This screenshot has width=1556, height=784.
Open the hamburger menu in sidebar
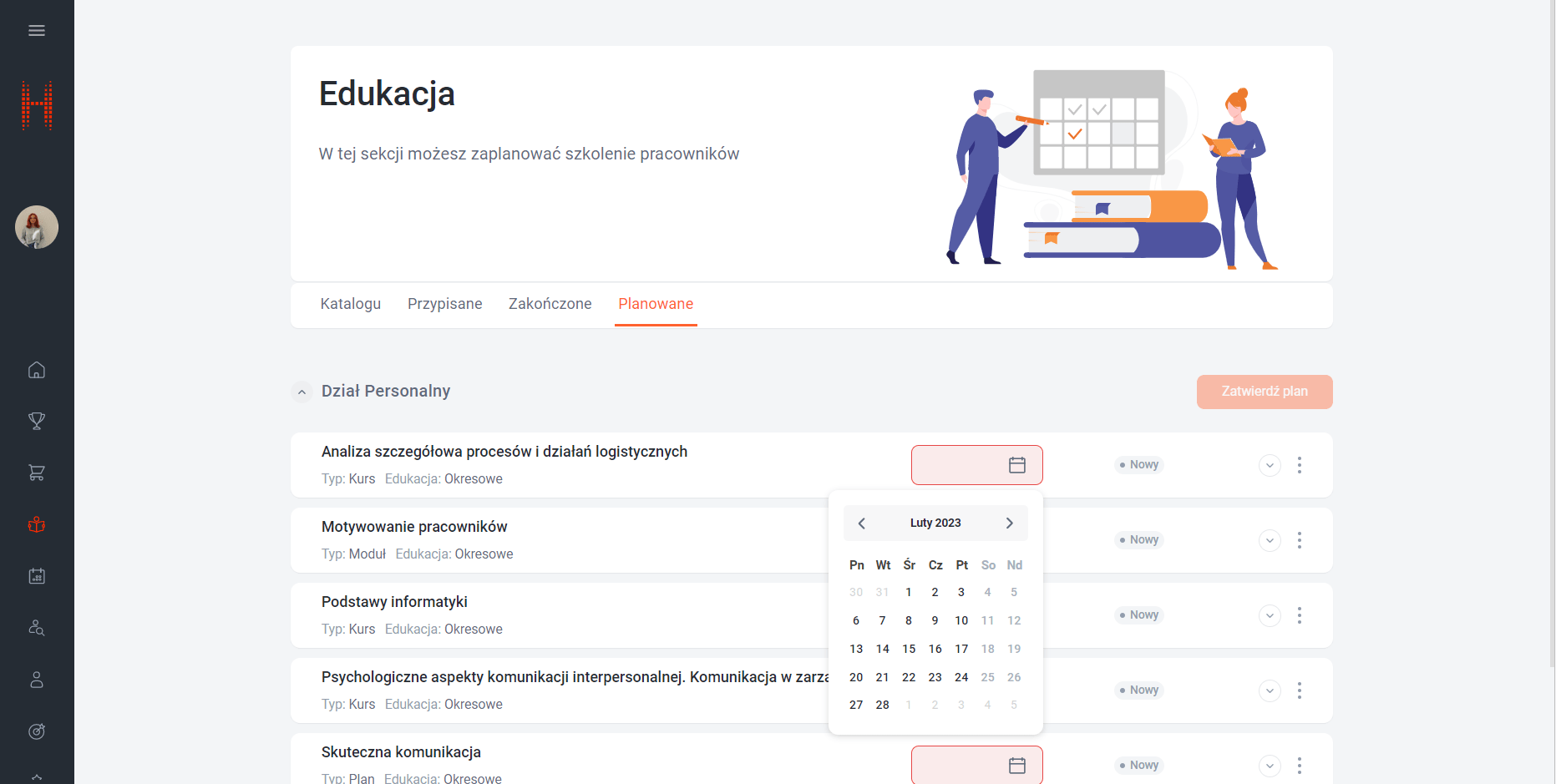37,31
